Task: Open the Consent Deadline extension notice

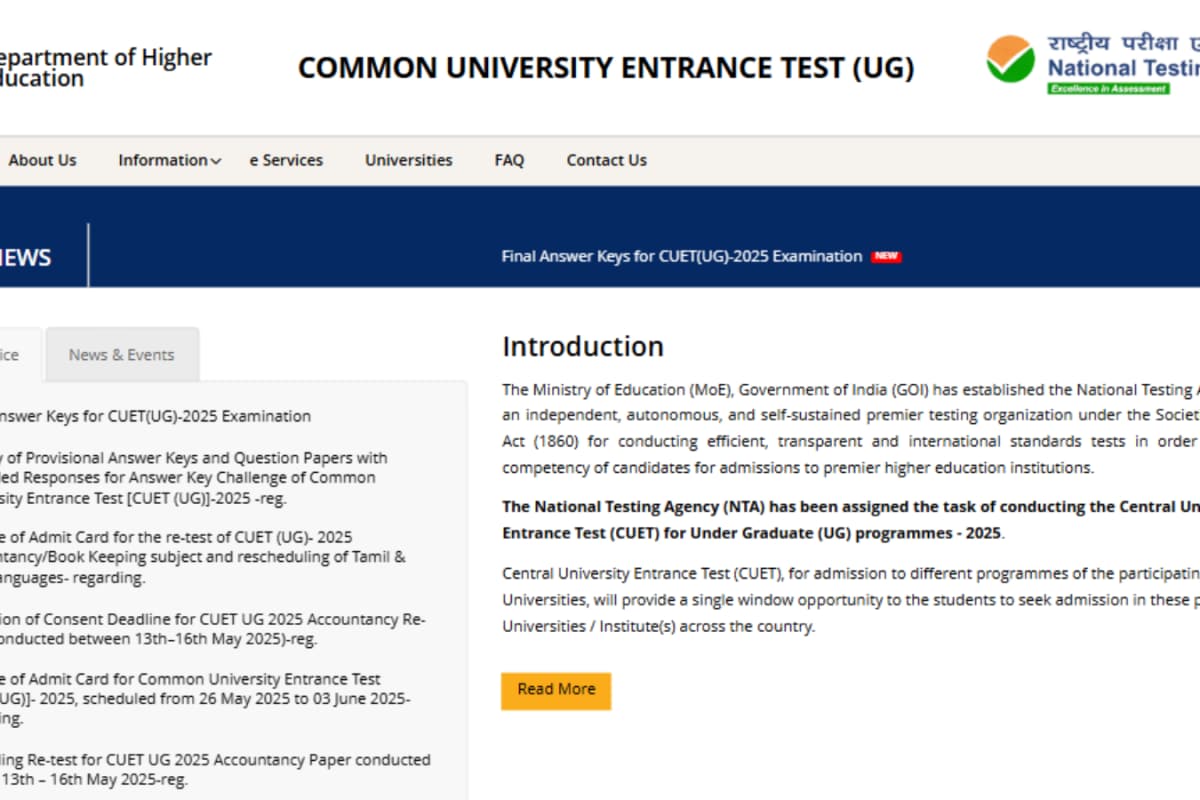Action: point(213,629)
